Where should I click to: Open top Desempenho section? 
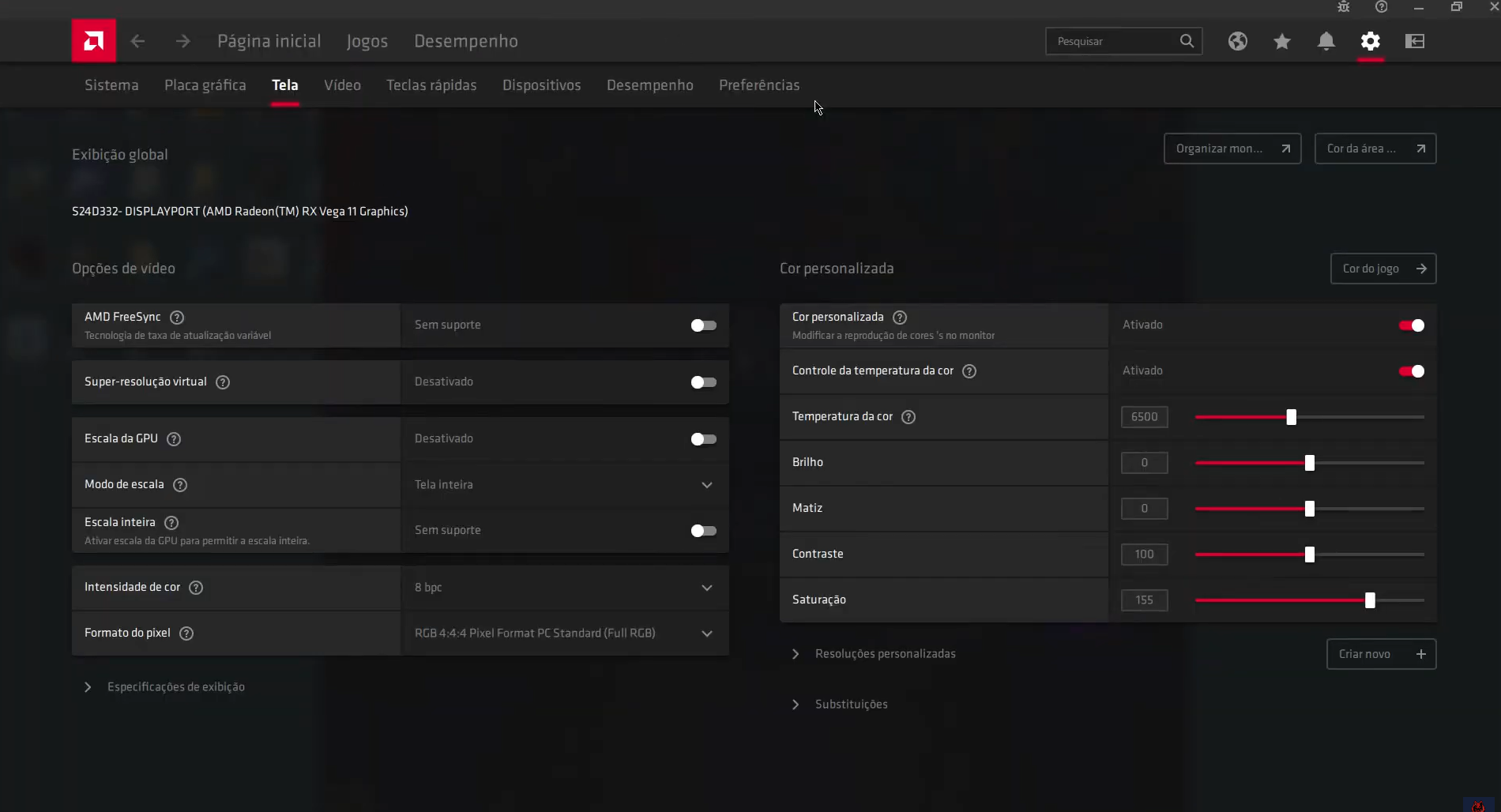466,41
